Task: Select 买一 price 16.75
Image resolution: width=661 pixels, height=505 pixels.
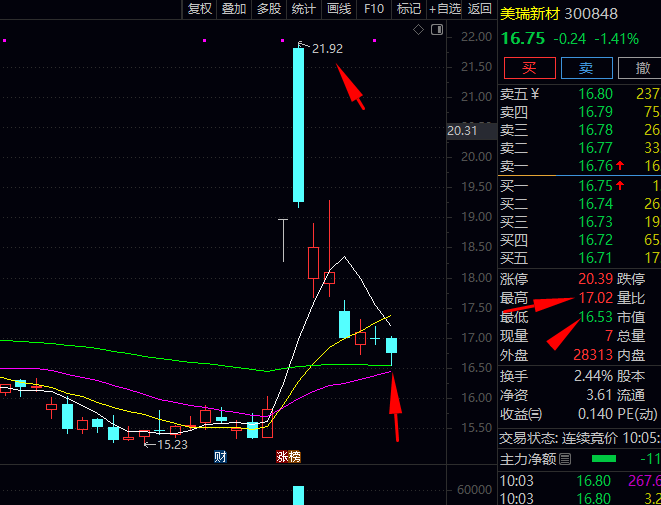Action: pyautogui.click(x=596, y=186)
